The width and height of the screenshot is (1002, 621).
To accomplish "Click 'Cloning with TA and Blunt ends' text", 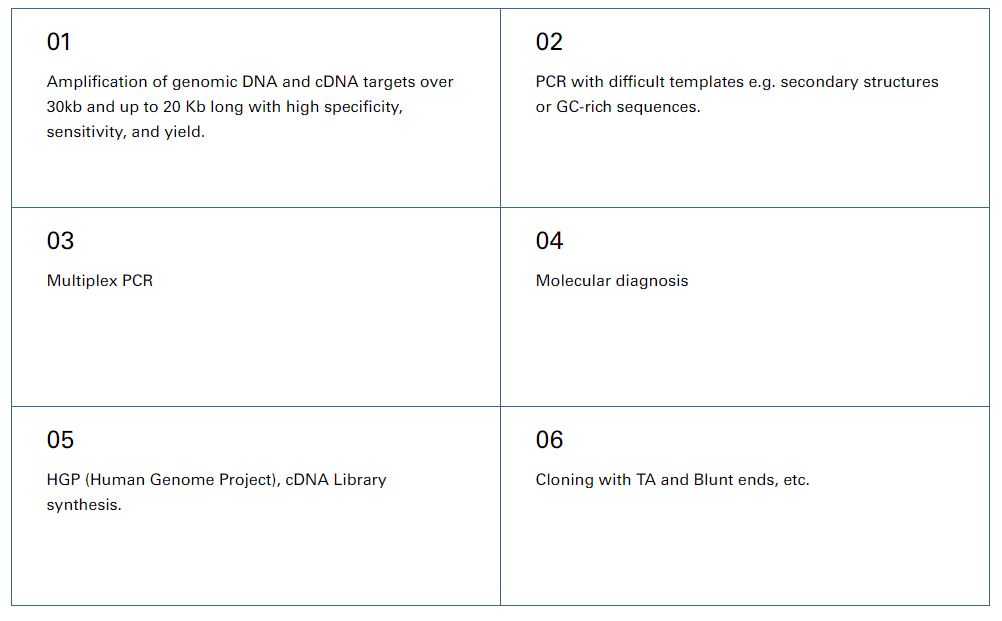I will tap(661, 480).
